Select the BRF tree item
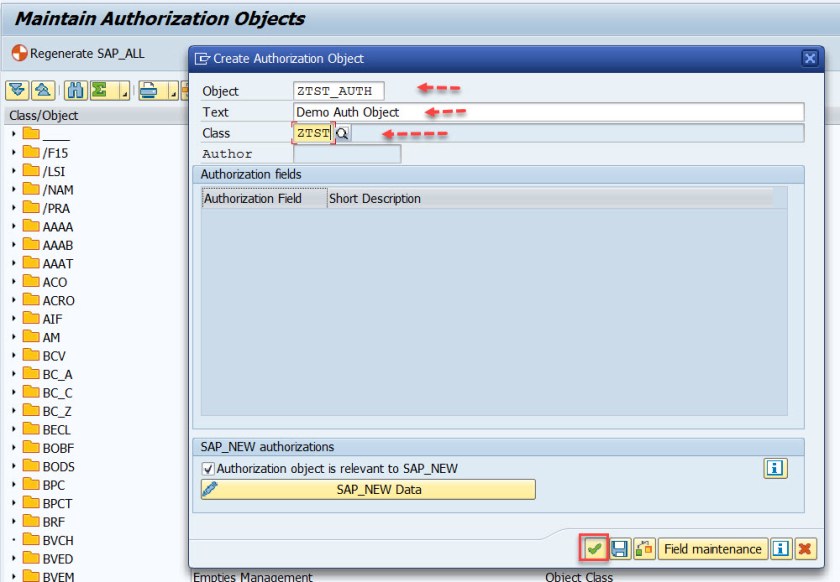The width and height of the screenshot is (840, 582). (54, 522)
